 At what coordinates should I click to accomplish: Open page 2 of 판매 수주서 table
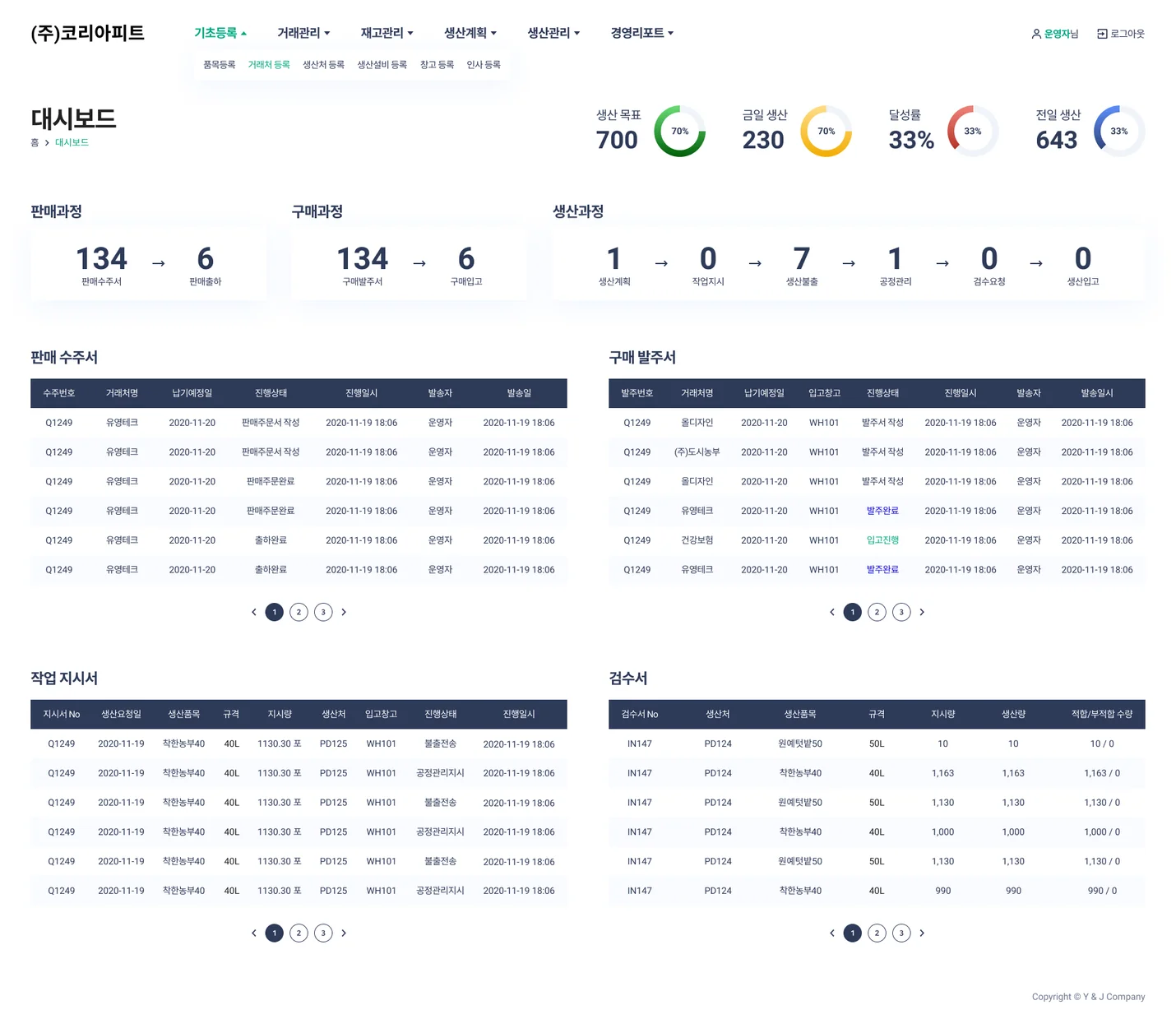(299, 612)
